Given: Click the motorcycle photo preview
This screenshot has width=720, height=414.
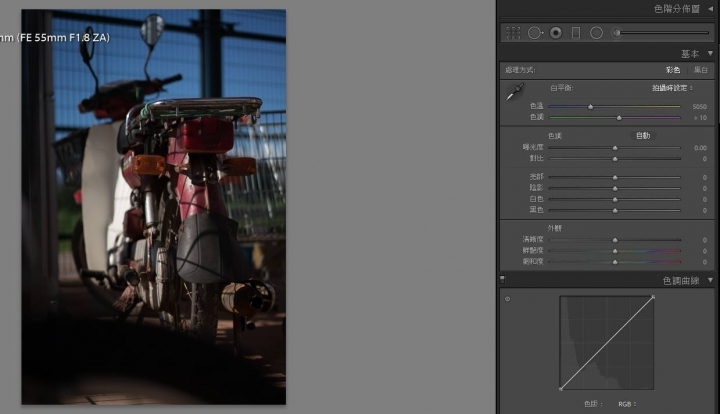Looking at the screenshot, I should pos(153,207).
